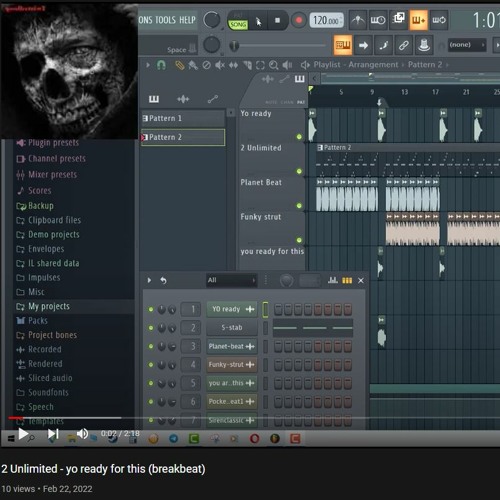Image resolution: width=500 pixels, height=500 pixels.
Task: Click the playback speaker tool in playlist
Action: point(287,65)
